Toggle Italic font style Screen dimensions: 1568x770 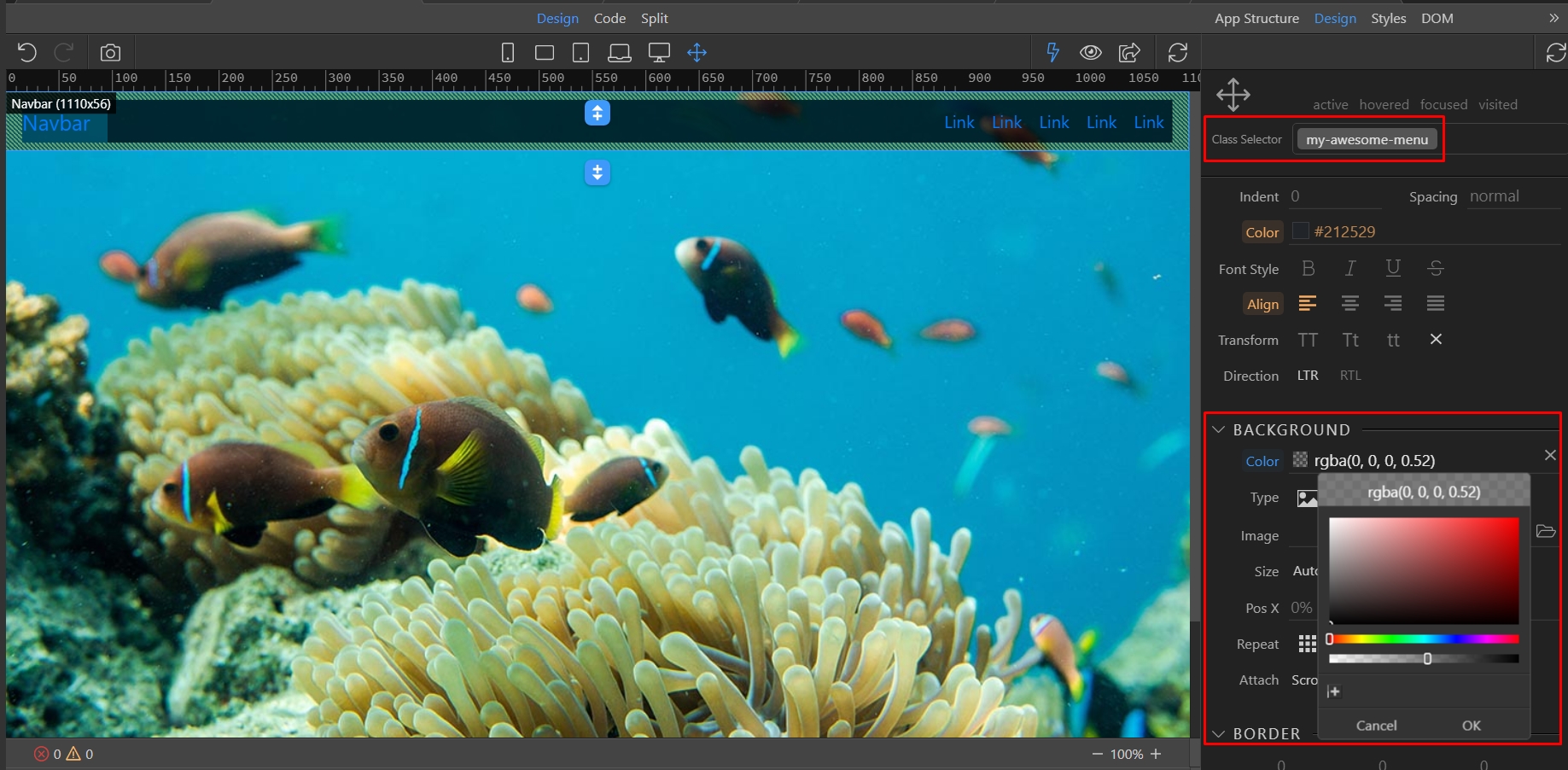[x=1350, y=269]
